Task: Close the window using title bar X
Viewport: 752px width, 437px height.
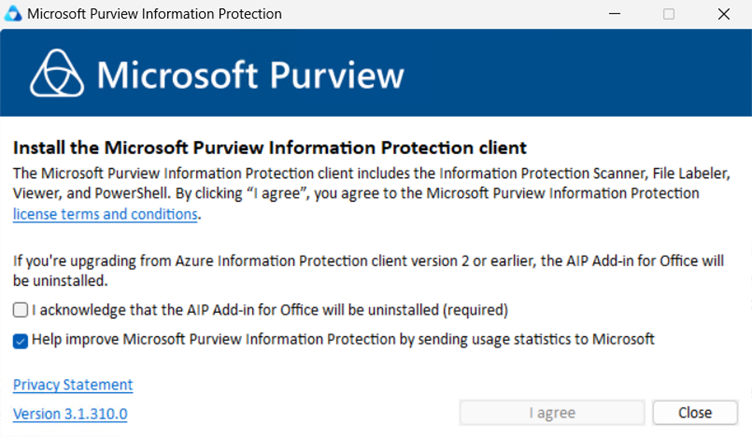Action: point(723,14)
